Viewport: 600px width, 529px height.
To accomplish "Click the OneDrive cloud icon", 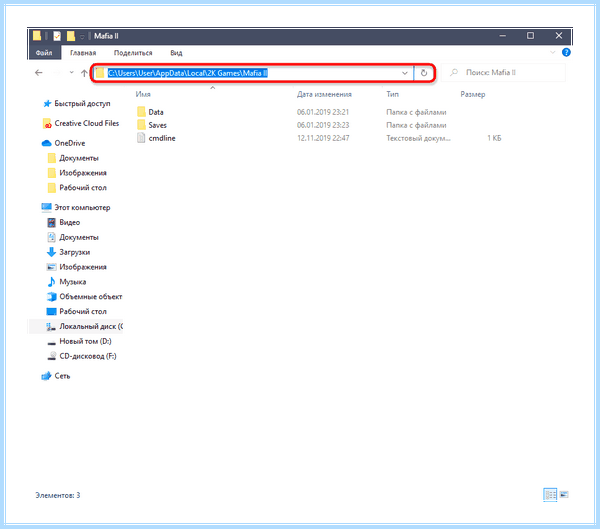I will pos(46,143).
